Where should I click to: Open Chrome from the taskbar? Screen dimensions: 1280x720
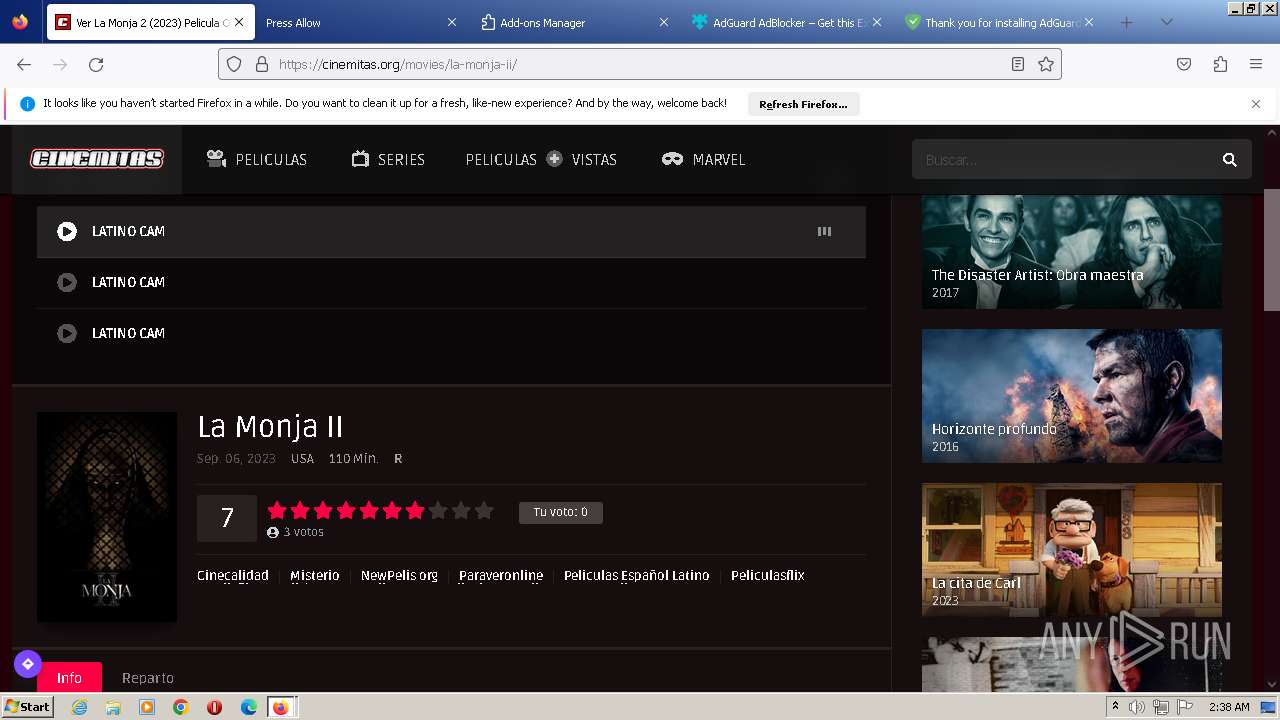(x=181, y=707)
